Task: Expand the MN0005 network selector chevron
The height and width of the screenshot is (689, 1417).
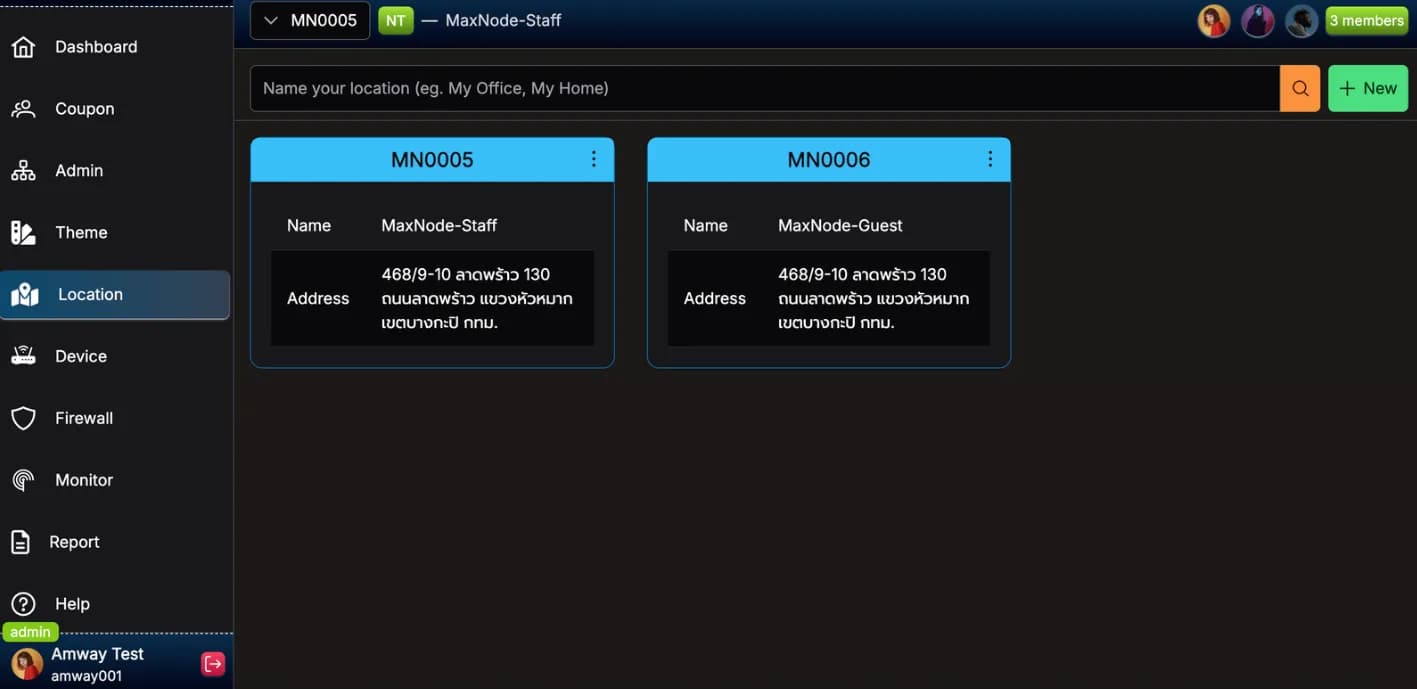Action: [269, 18]
